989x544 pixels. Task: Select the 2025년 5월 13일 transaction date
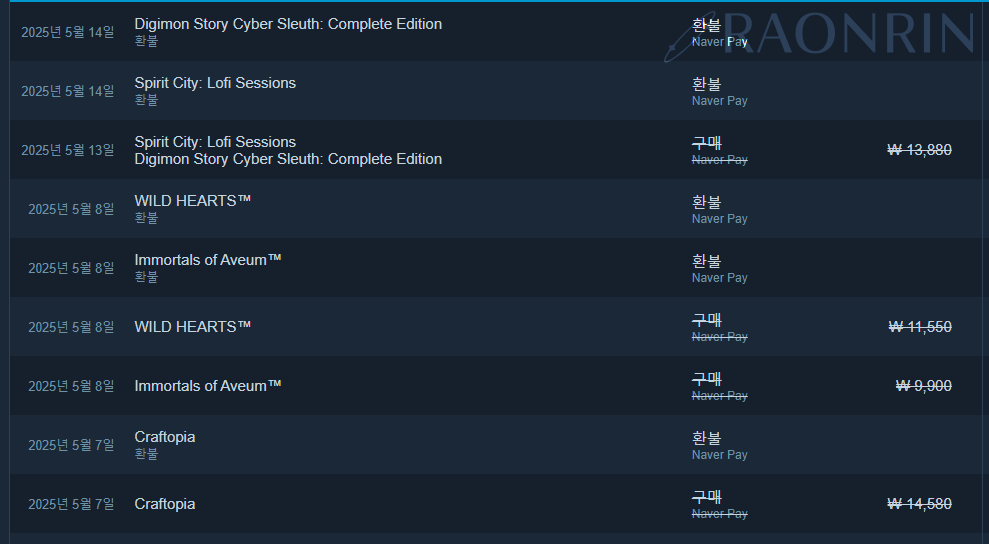68,150
